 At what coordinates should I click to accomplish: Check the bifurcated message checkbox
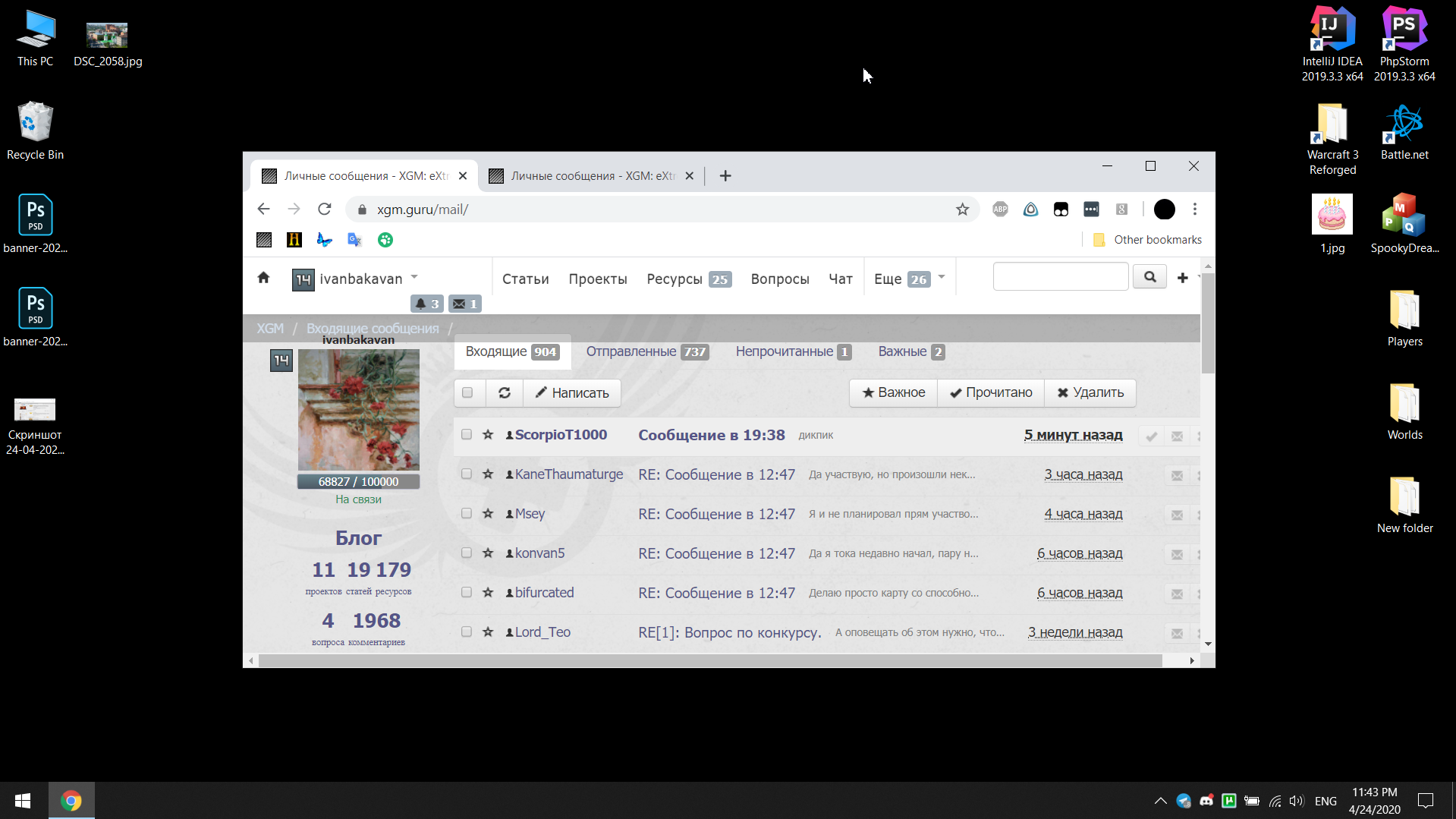(x=467, y=593)
